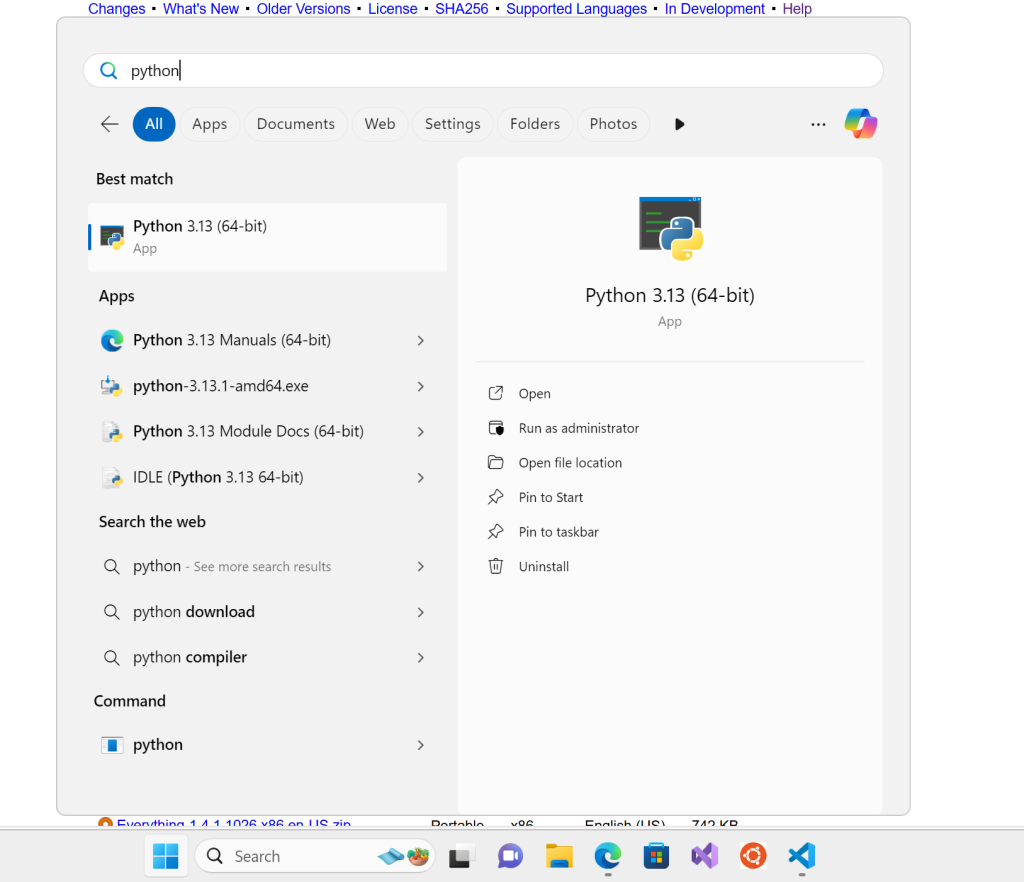Viewport: 1024px width, 882px height.
Task: Open the Supported Languages link
Action: tap(577, 9)
